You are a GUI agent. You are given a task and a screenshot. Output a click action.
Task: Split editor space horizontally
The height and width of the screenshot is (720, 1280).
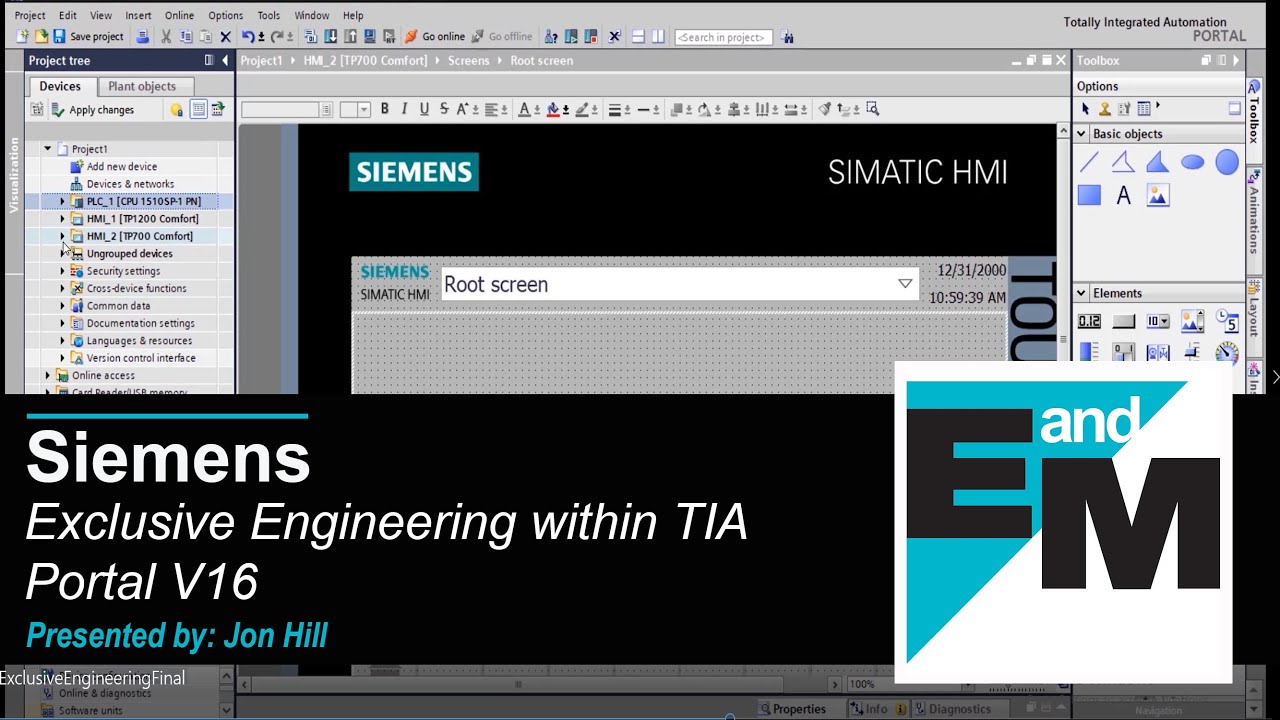[x=638, y=37]
